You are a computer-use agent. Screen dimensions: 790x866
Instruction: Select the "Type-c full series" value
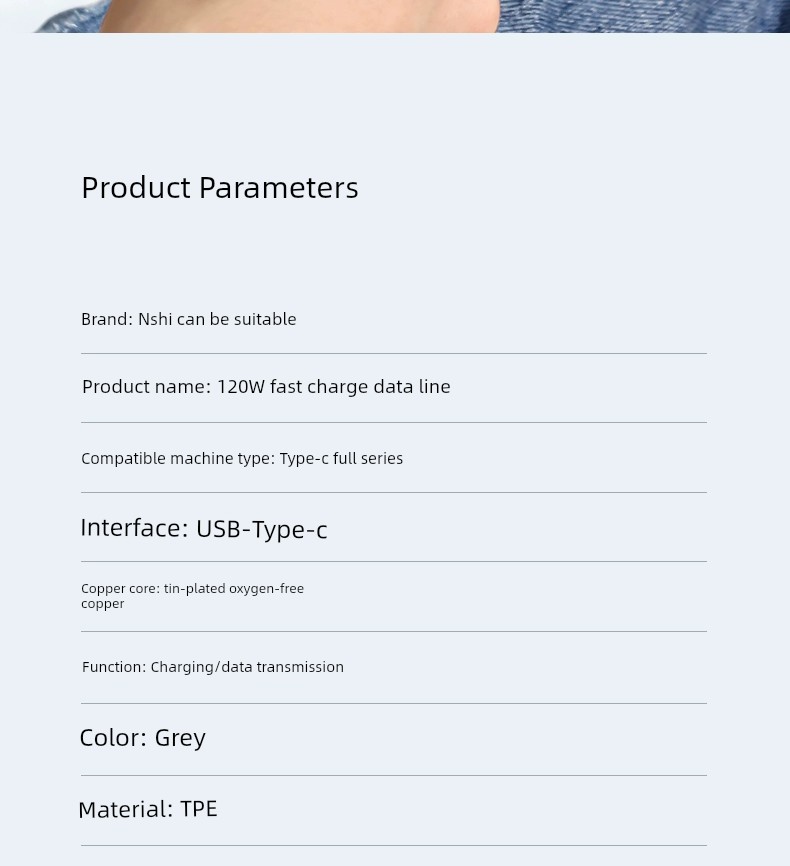[x=341, y=458]
